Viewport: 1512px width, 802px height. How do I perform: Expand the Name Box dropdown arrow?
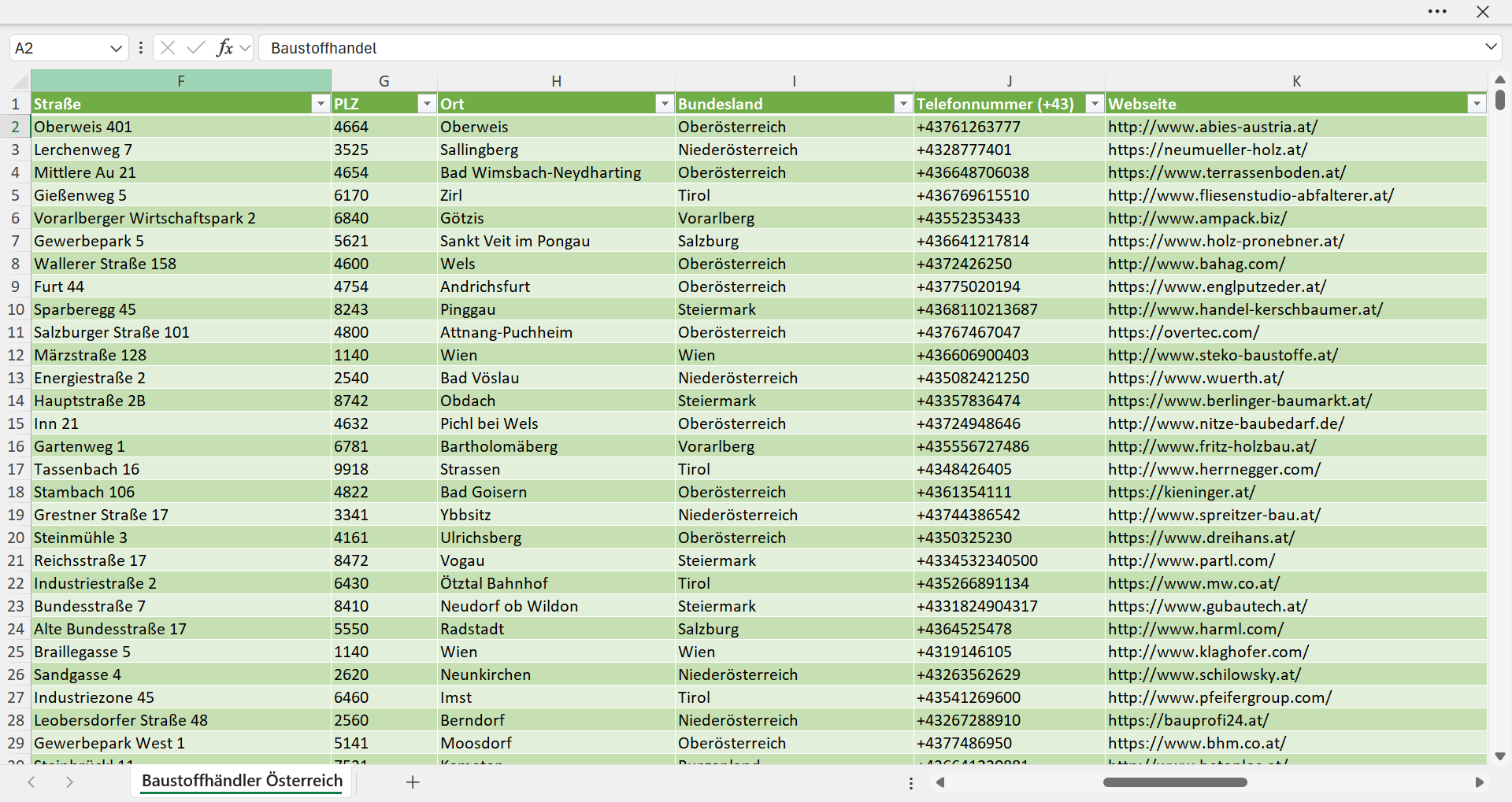pyautogui.click(x=116, y=48)
